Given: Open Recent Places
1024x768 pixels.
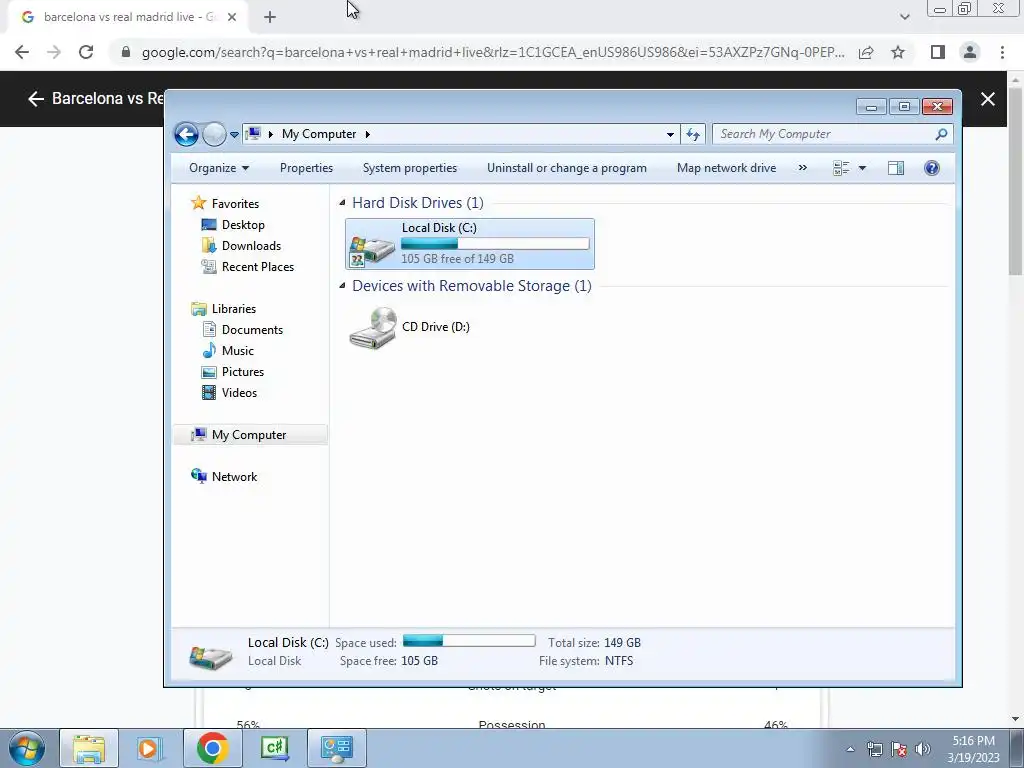Looking at the screenshot, I should (257, 266).
